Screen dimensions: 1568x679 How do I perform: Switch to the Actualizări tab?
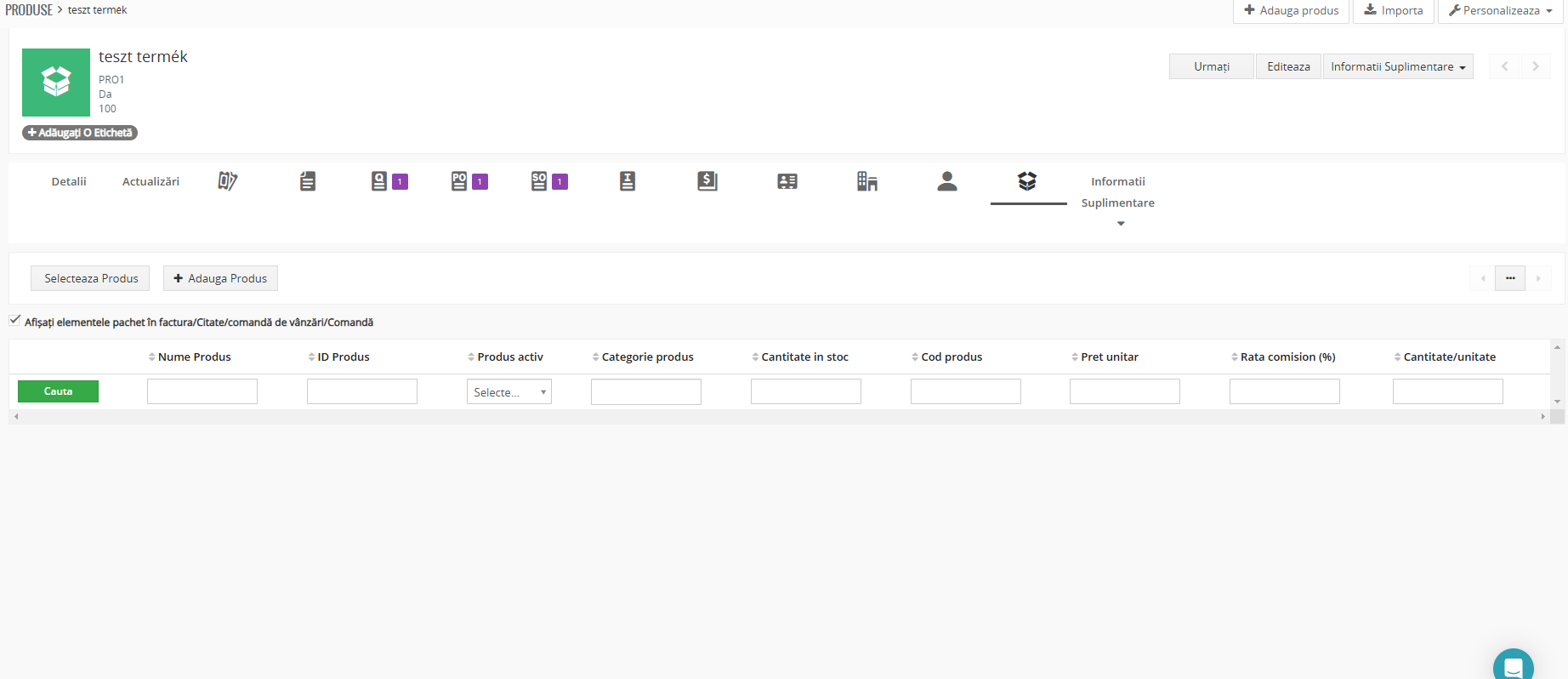coord(151,181)
